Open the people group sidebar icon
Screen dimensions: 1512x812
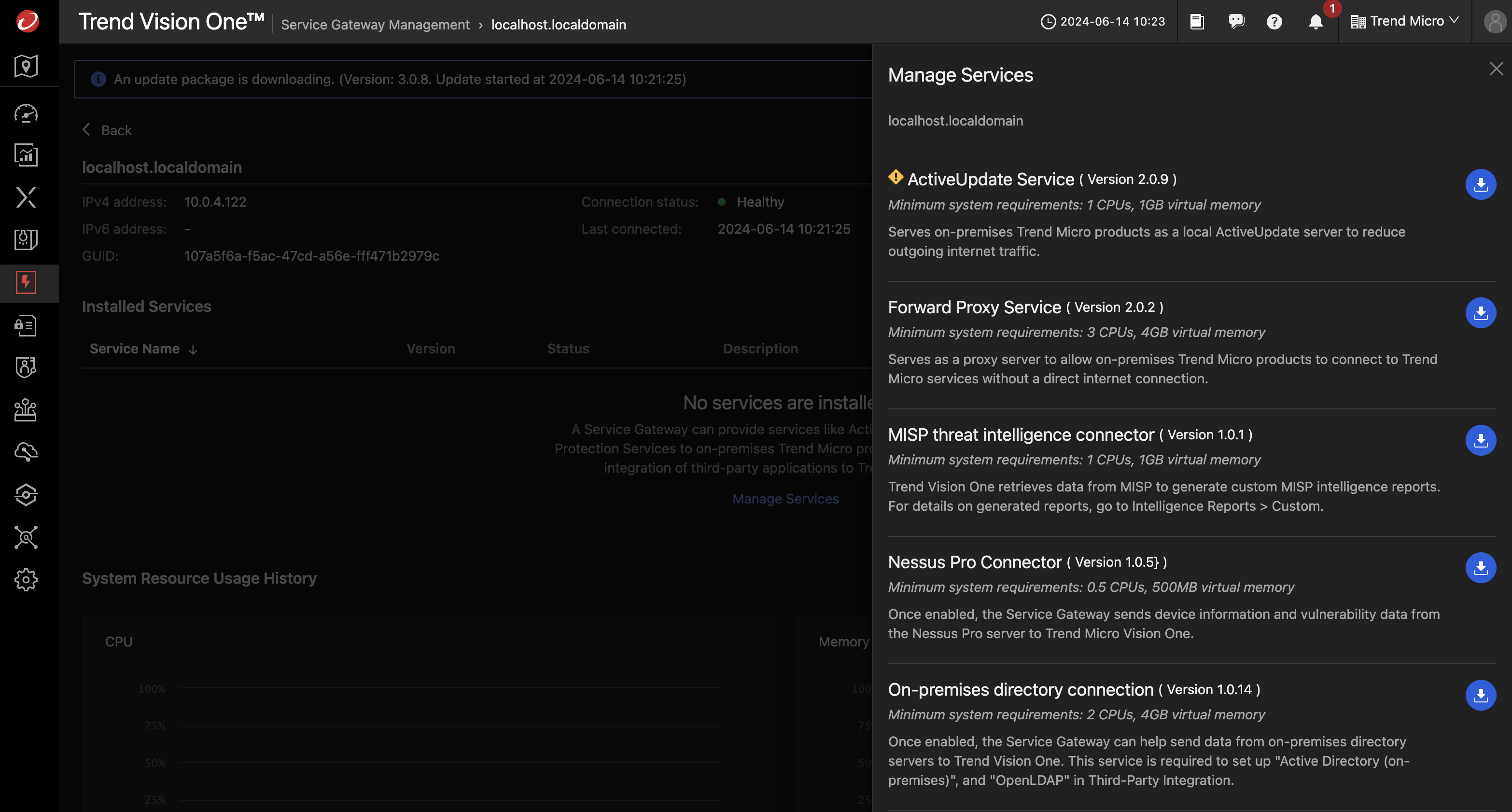point(26,410)
